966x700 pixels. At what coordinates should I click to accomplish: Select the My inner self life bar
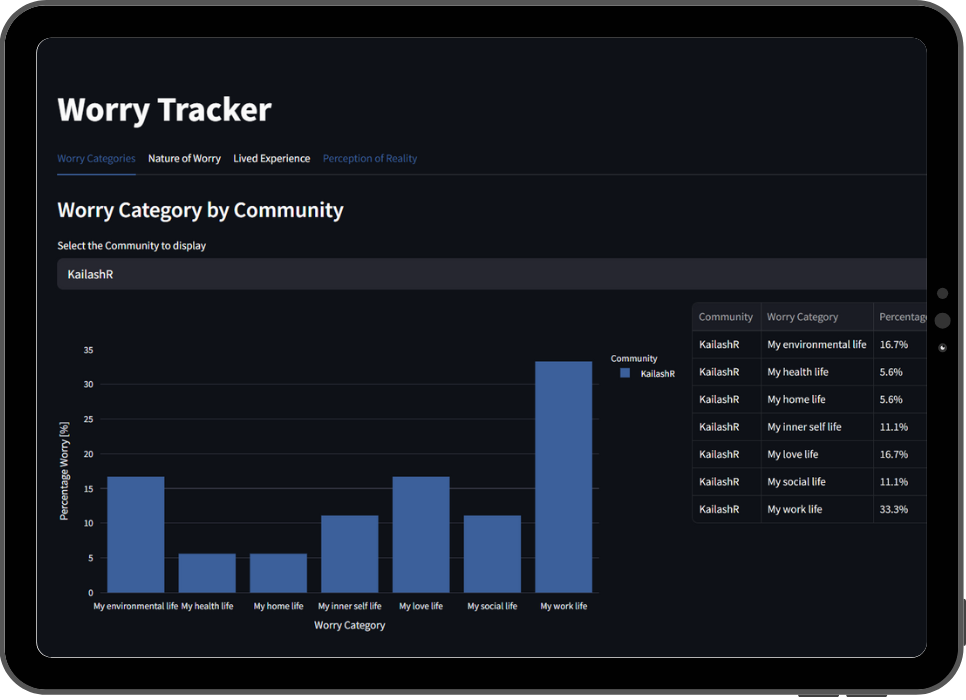click(349, 554)
